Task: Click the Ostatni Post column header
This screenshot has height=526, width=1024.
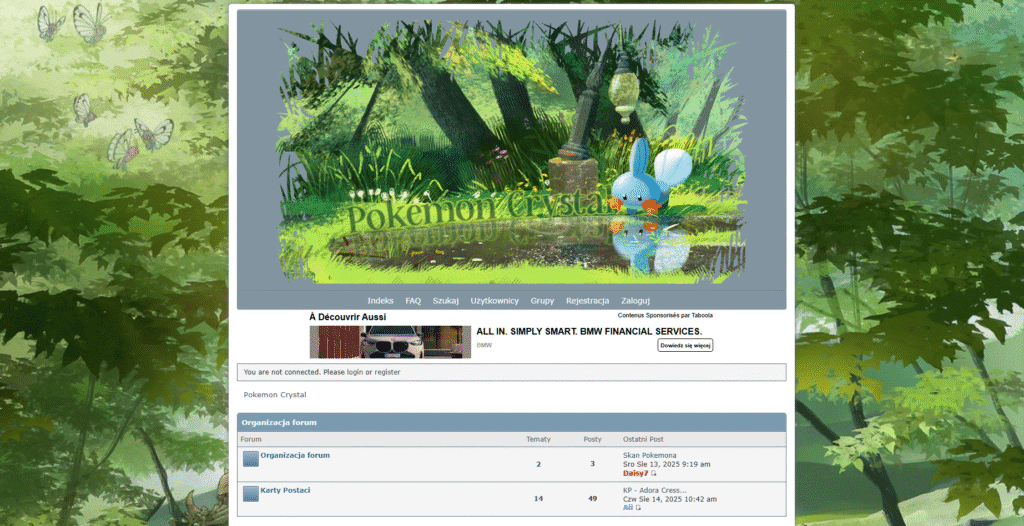Action: tap(643, 439)
